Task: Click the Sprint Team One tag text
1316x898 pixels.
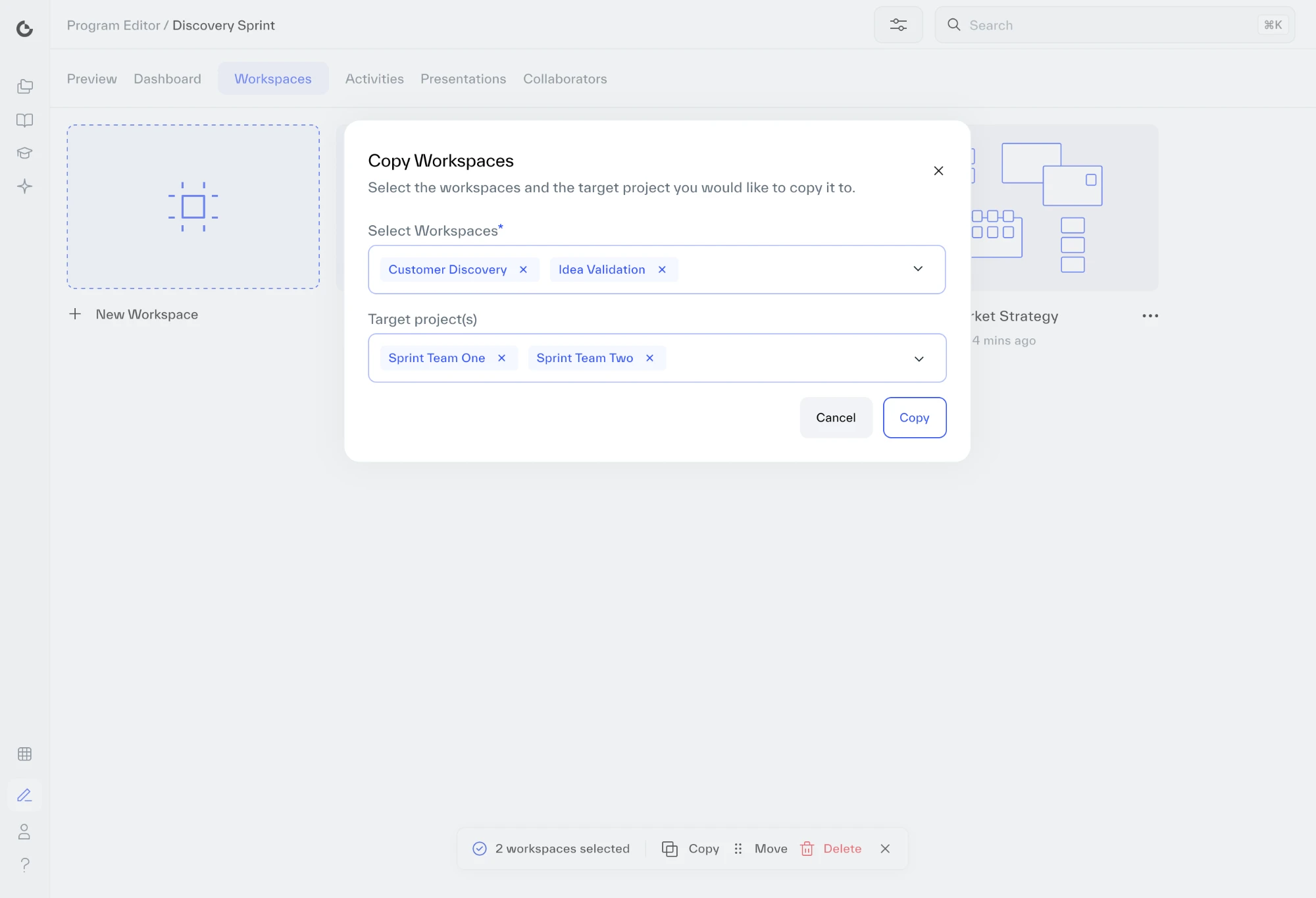Action: [x=436, y=357]
